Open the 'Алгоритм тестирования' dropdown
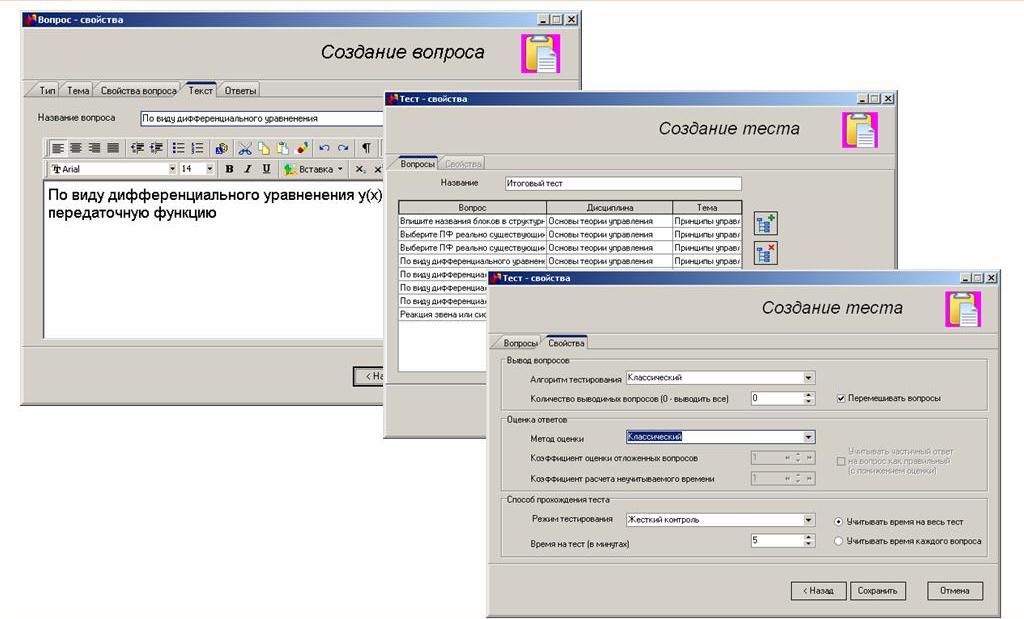1024x619 pixels. 810,377
